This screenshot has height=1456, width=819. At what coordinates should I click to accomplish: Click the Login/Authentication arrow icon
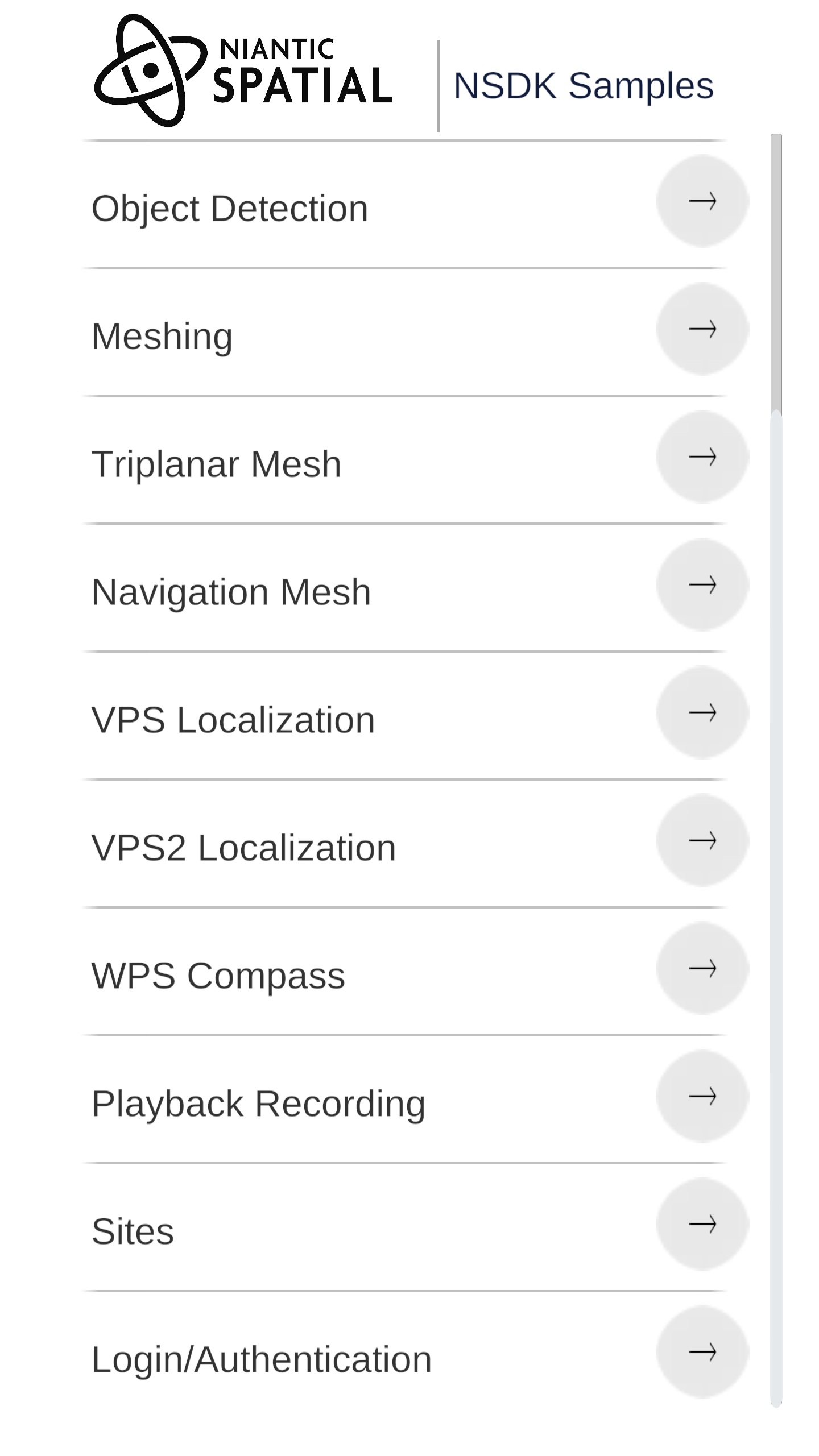pyautogui.click(x=702, y=1352)
